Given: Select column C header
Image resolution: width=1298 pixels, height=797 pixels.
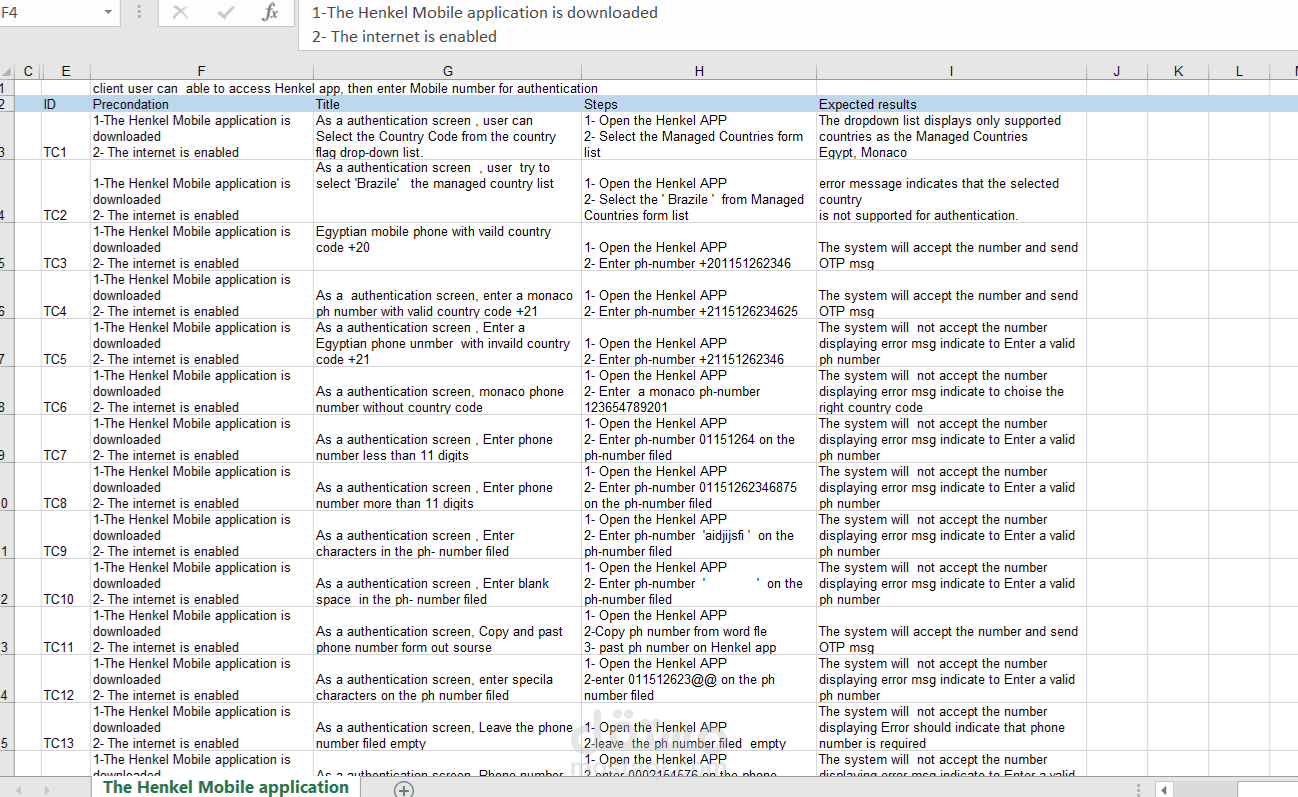Looking at the screenshot, I should 28,71.
